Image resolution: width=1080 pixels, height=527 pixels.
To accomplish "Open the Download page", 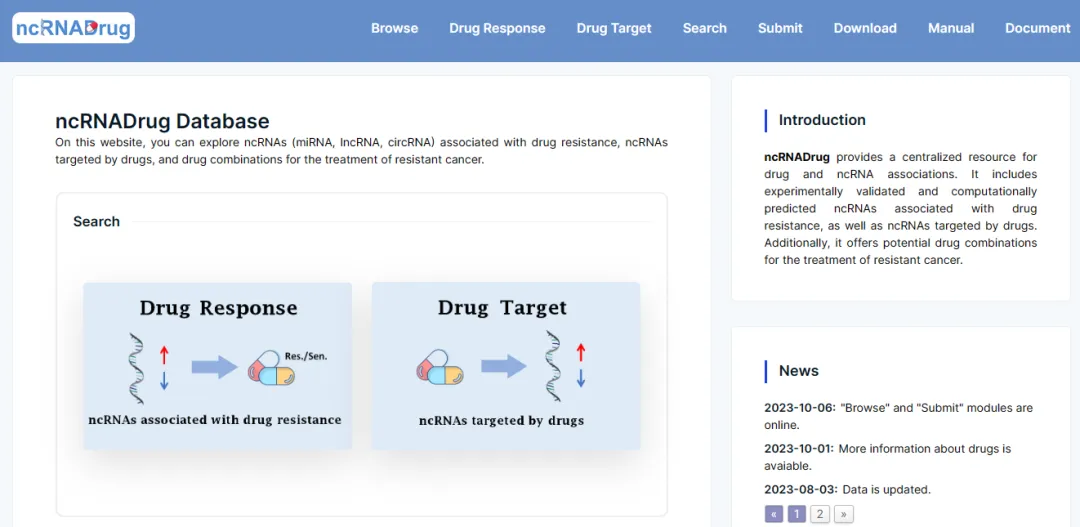I will click(x=865, y=28).
